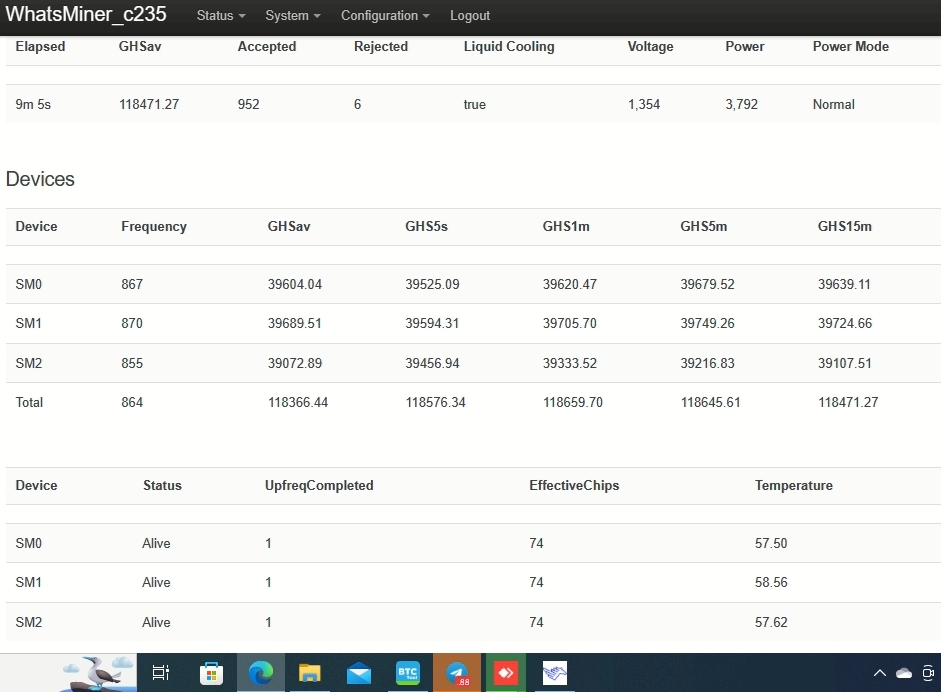The image size is (941, 692).
Task: Select the Elapsed value 9m 5s
Action: 33,104
